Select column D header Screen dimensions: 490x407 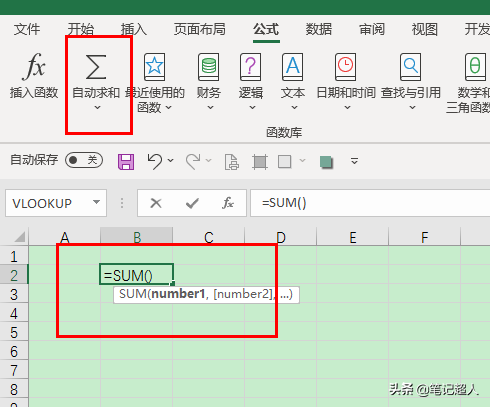pyautogui.click(x=281, y=237)
